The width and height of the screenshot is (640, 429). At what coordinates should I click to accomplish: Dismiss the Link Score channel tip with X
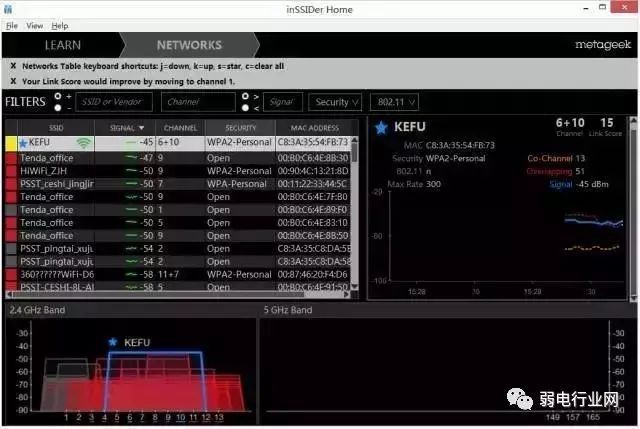[x=13, y=81]
